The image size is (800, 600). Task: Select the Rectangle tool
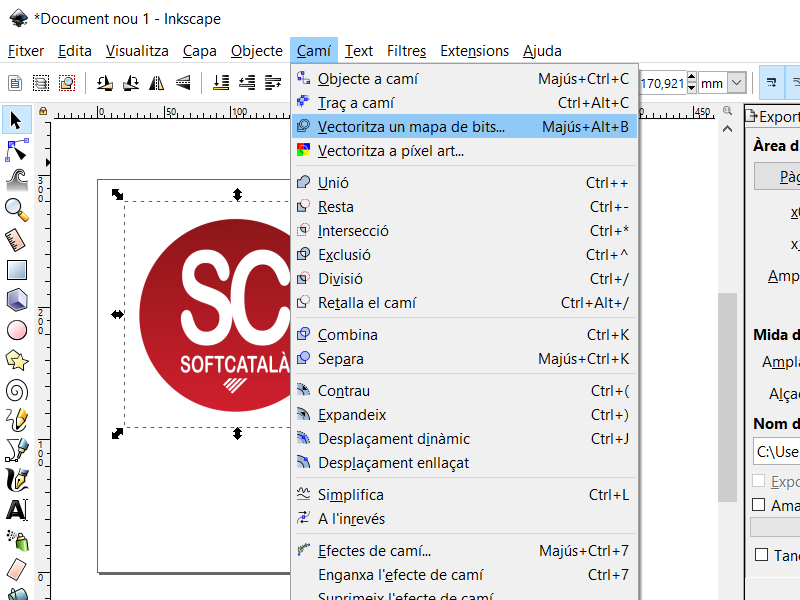coord(17,270)
